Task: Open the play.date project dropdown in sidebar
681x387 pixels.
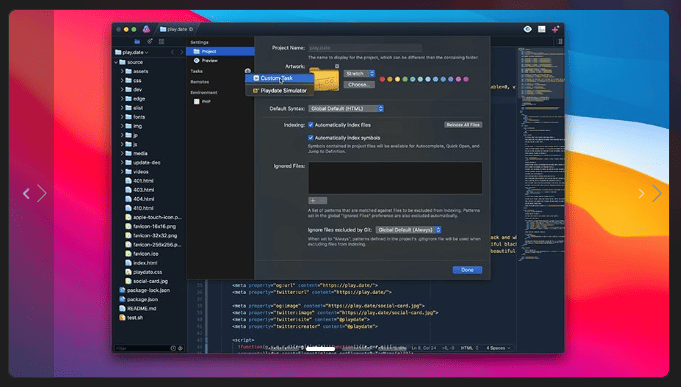Action: pyautogui.click(x=132, y=52)
